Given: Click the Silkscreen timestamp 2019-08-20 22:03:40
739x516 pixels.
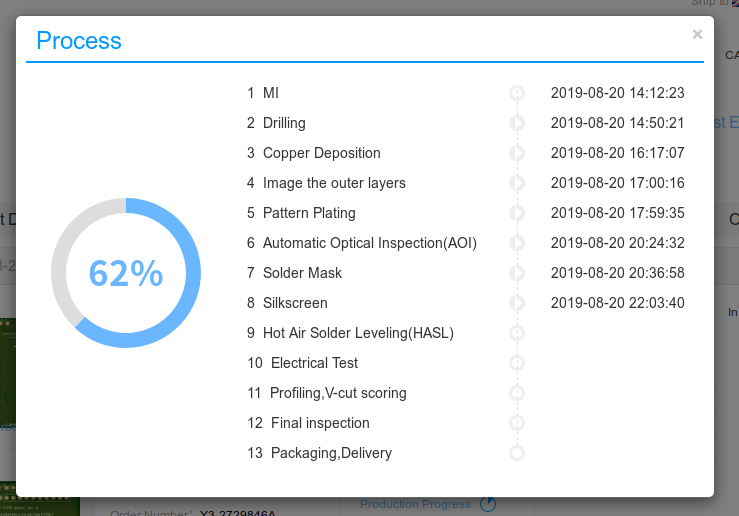Looking at the screenshot, I should pyautogui.click(x=617, y=303).
